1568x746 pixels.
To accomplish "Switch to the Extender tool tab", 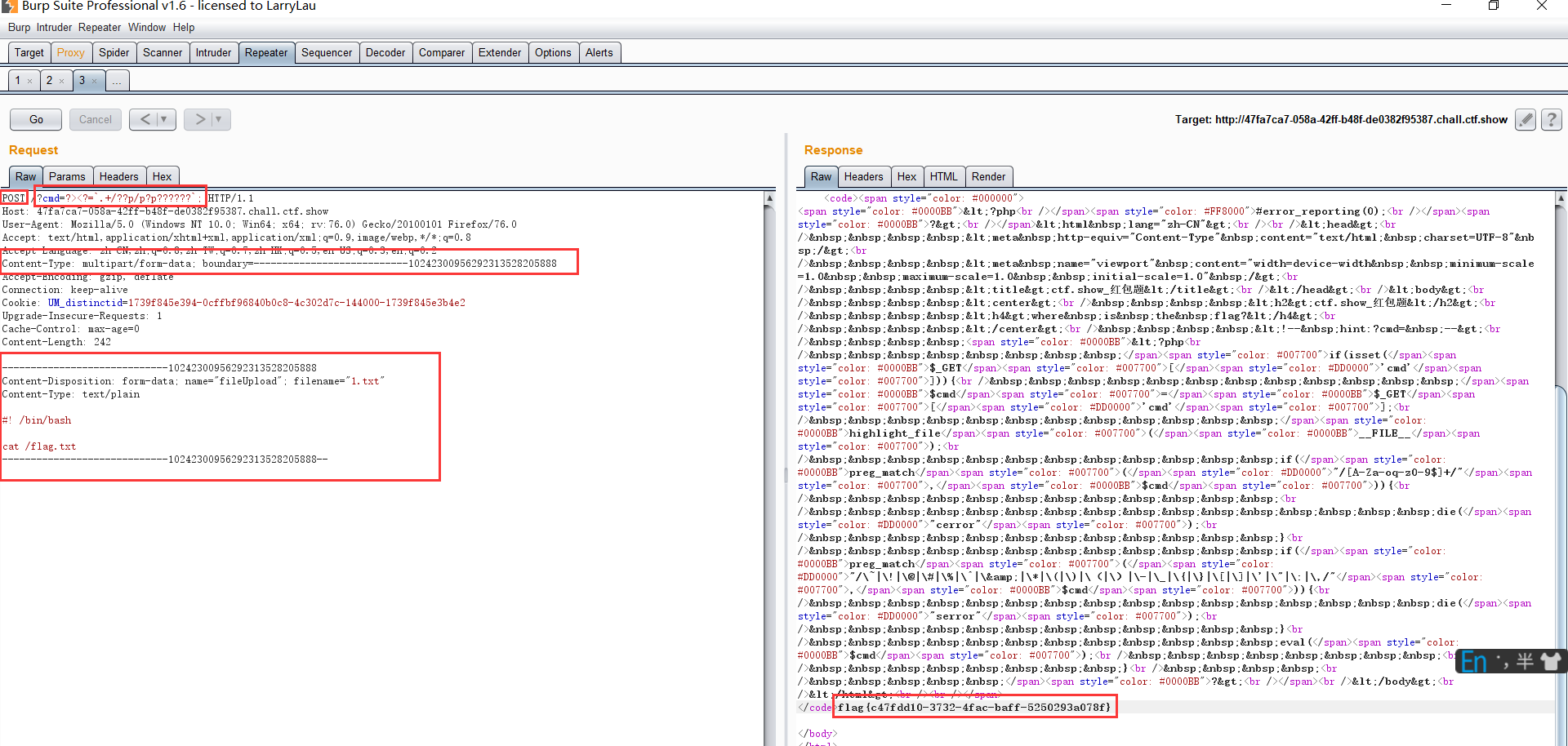I will pyautogui.click(x=500, y=52).
